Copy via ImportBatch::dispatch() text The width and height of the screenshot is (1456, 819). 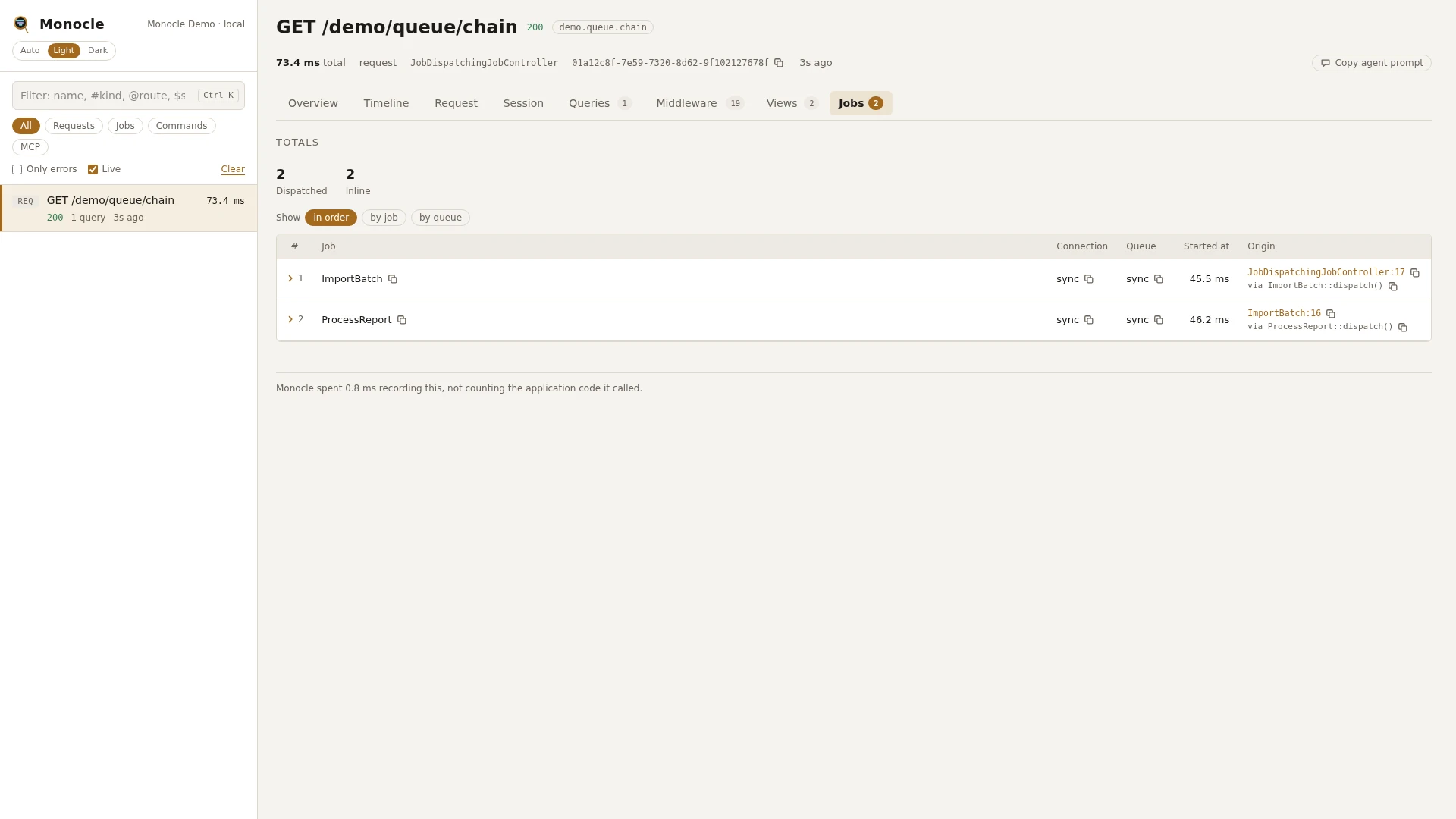[1393, 287]
